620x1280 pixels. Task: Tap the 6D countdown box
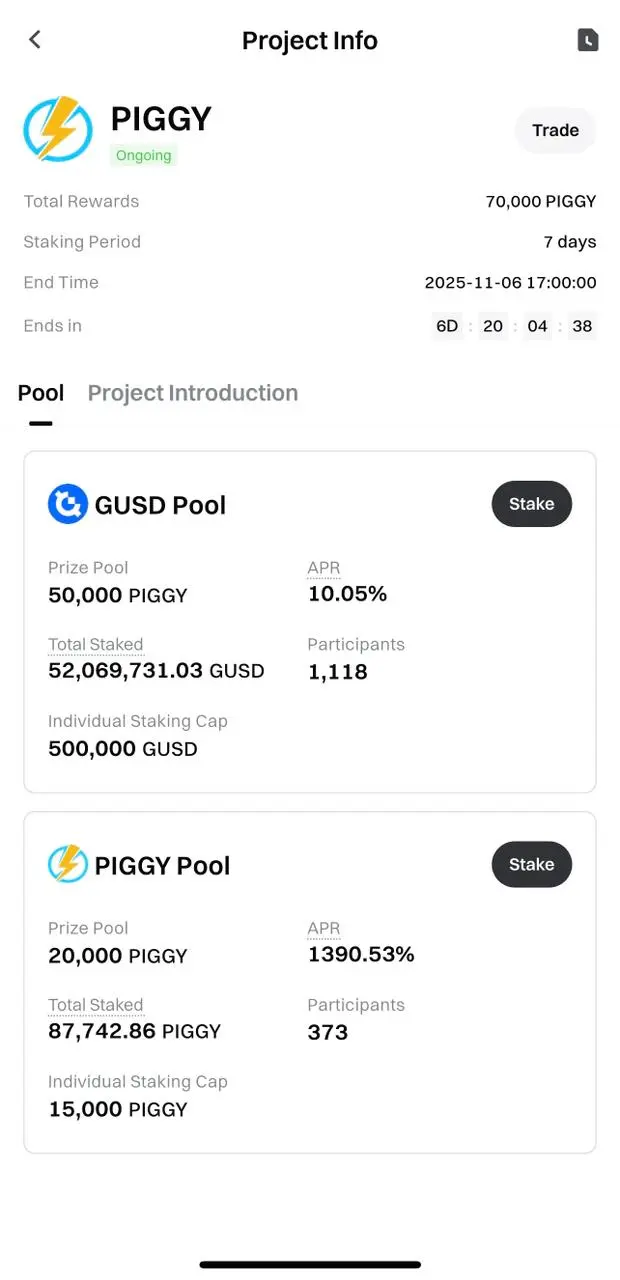coord(447,326)
